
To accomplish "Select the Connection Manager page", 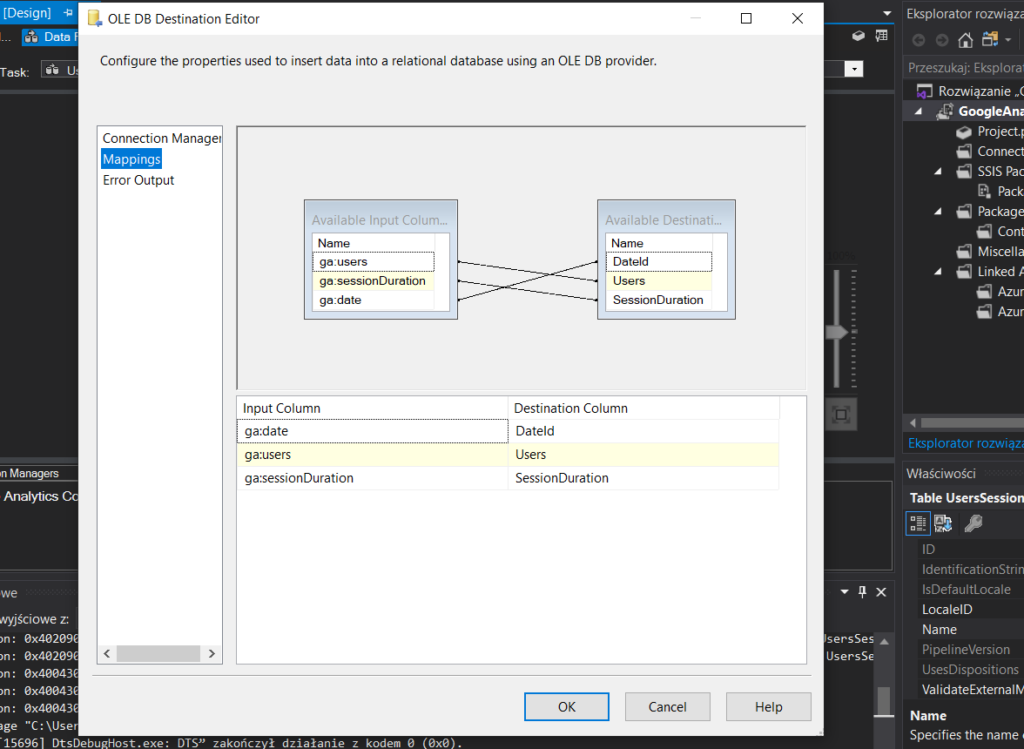I will [161, 138].
